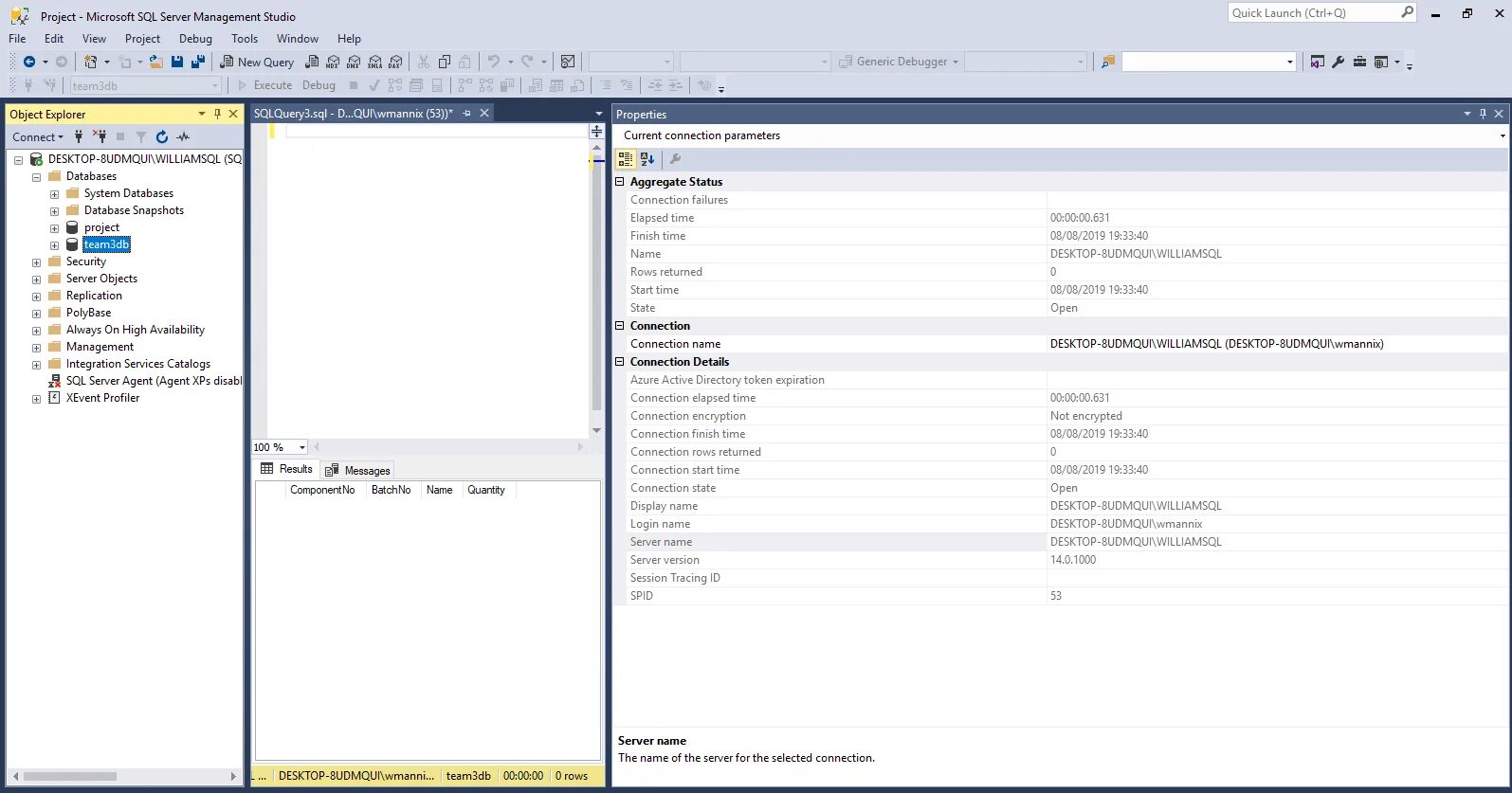Save the current query with the floppy disk icon

(177, 62)
